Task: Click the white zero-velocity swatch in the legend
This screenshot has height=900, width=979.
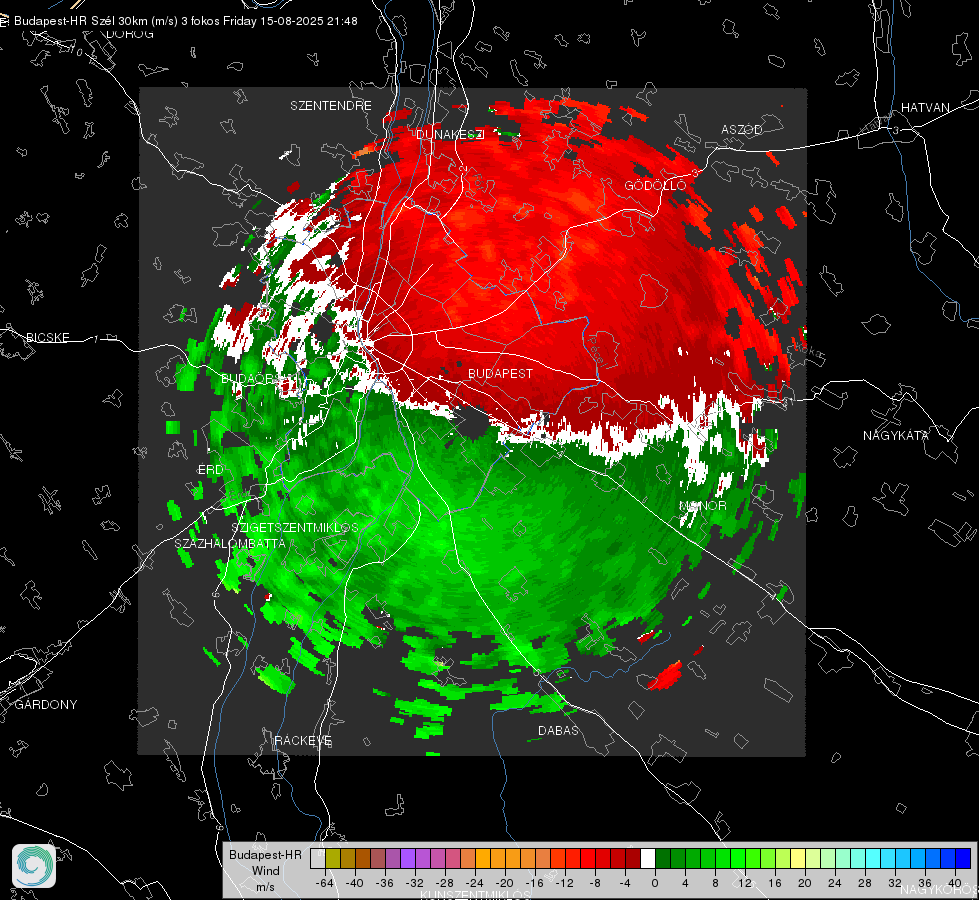Action: (648, 859)
